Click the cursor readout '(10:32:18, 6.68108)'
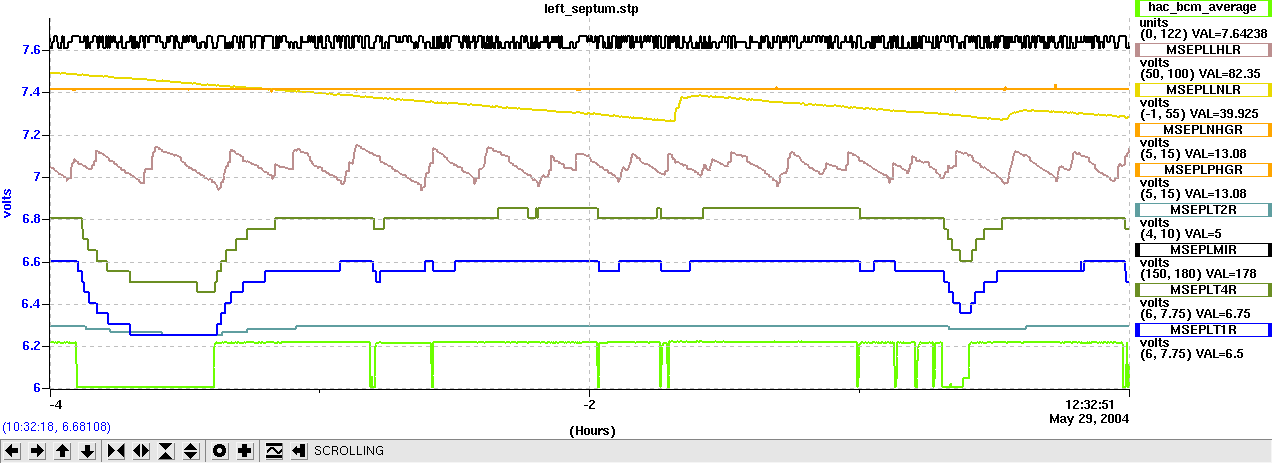Image resolution: width=1272 pixels, height=463 pixels. [56, 427]
